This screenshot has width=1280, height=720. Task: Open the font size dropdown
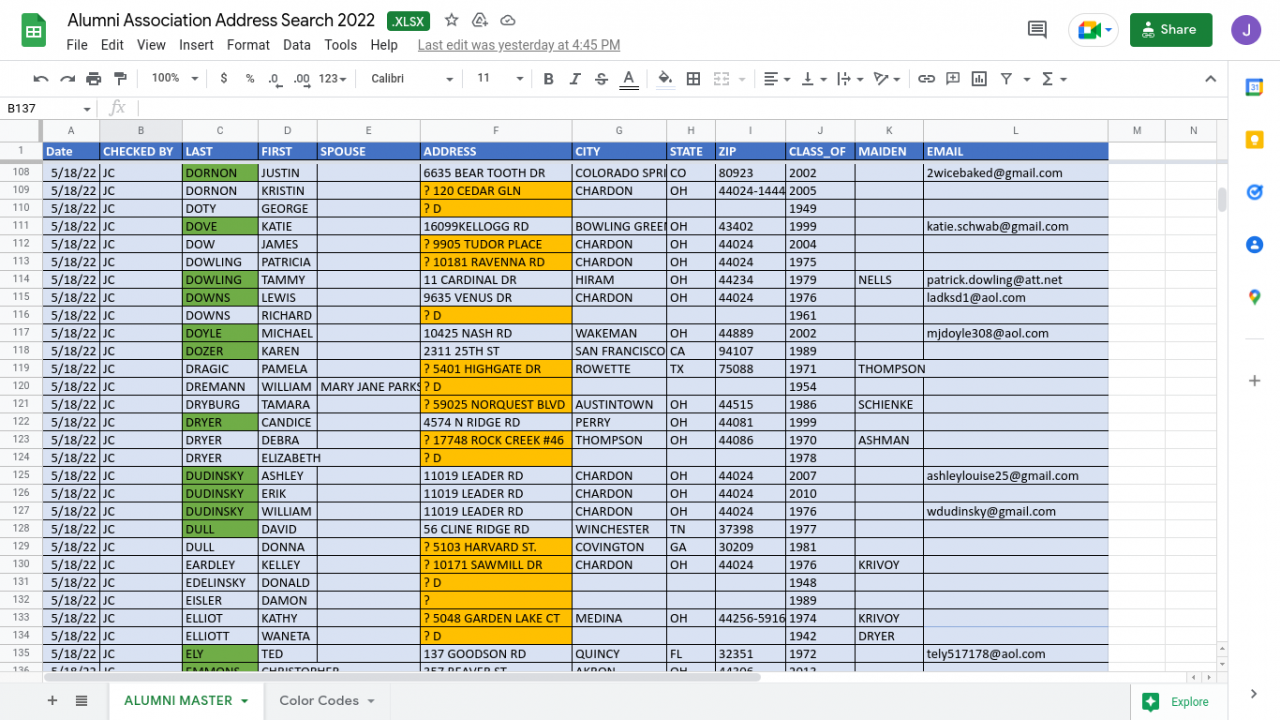(500, 79)
